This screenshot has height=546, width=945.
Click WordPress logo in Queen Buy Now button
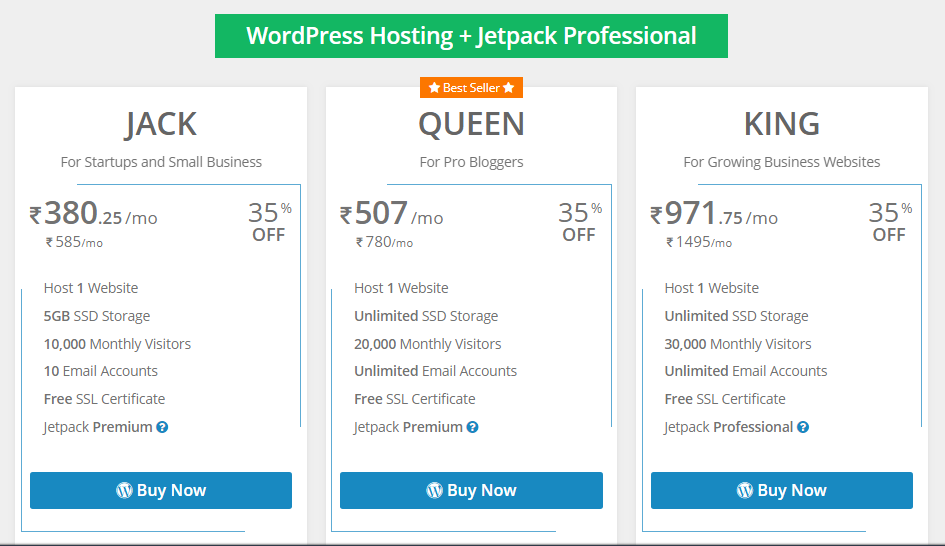click(435, 491)
